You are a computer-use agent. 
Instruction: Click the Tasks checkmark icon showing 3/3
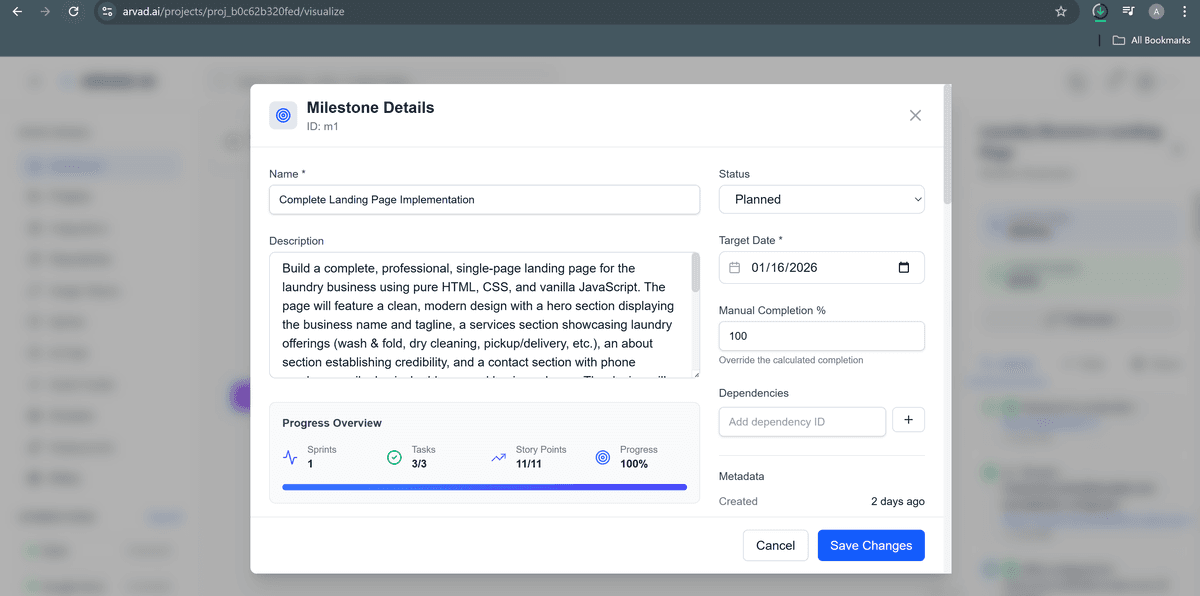(x=394, y=456)
